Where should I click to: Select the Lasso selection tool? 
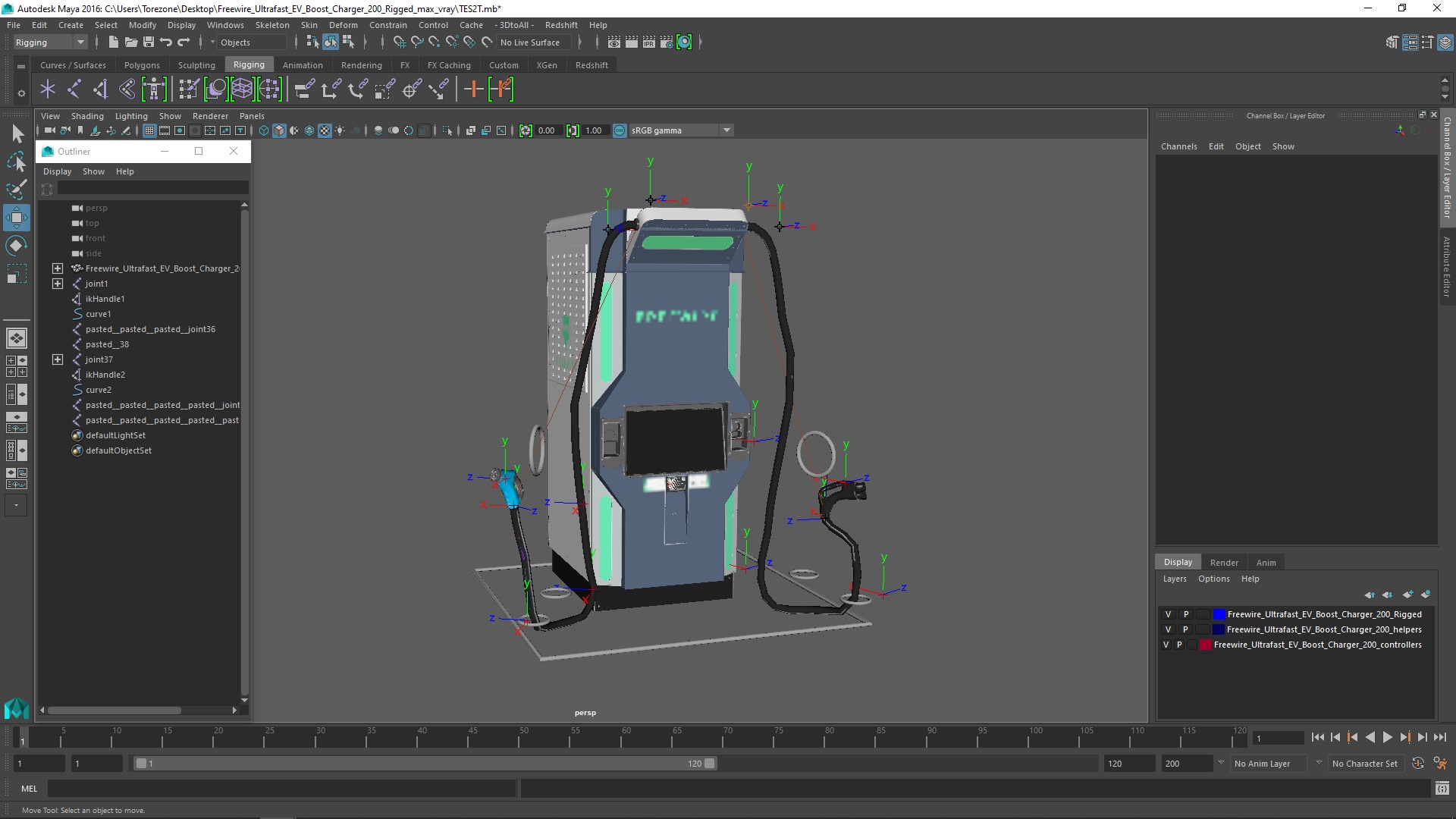pos(17,162)
